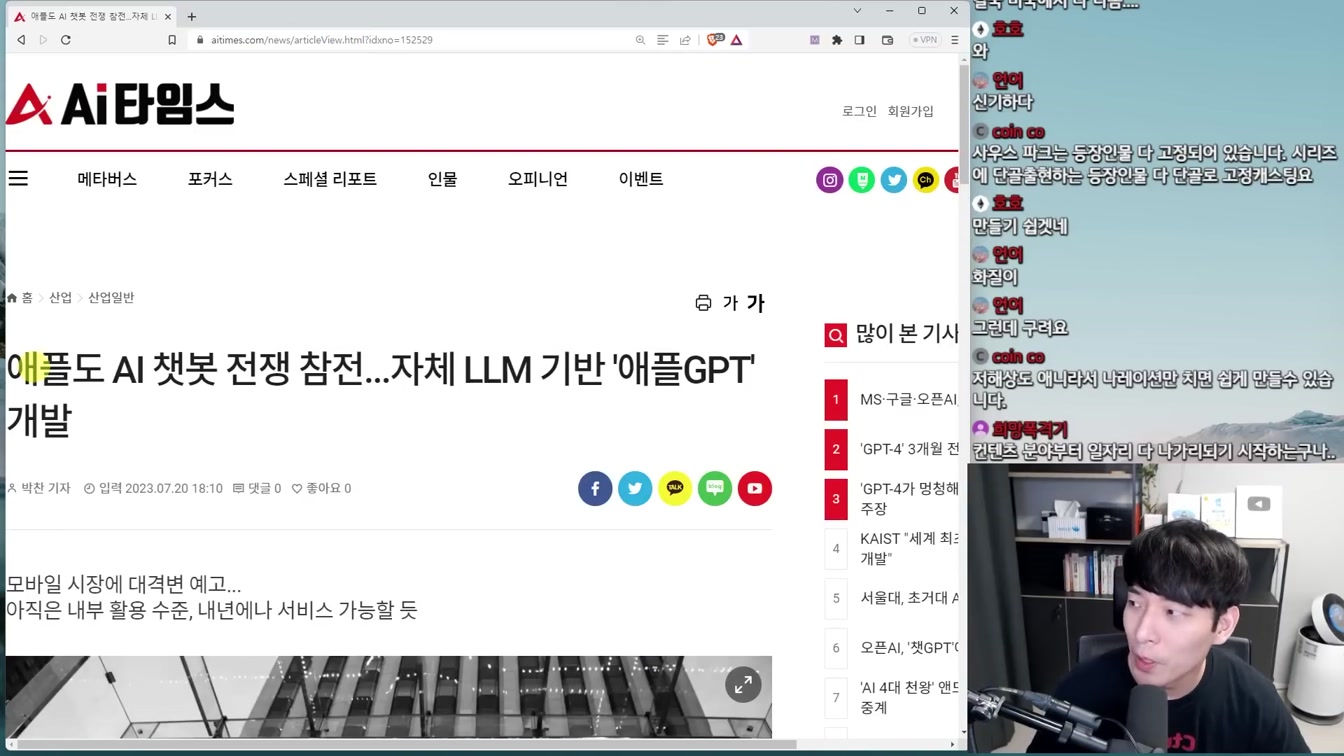Toggle the browser sidebar panel icon
The height and width of the screenshot is (756, 1344).
(859, 40)
